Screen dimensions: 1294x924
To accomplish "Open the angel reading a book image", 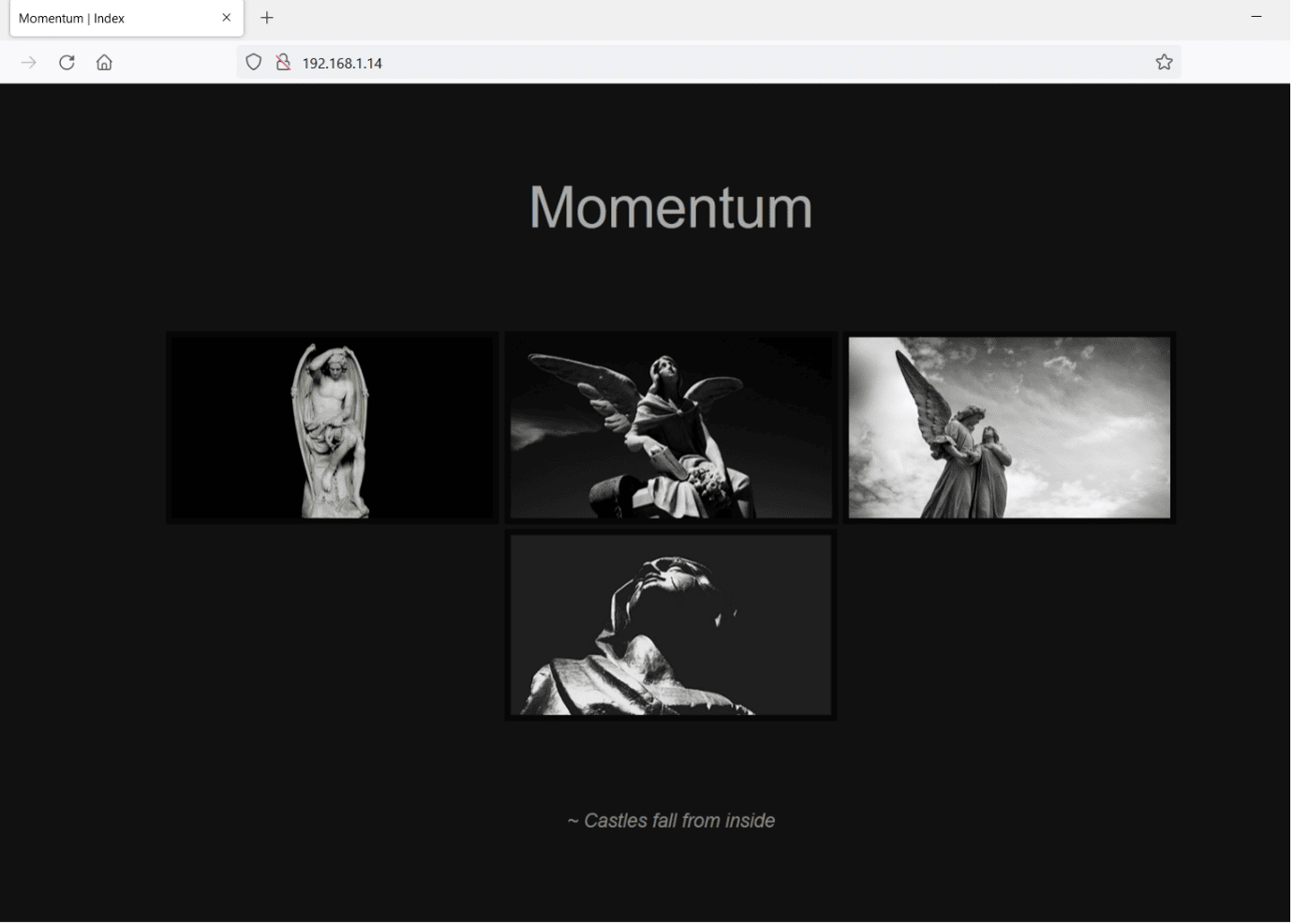I will [671, 427].
